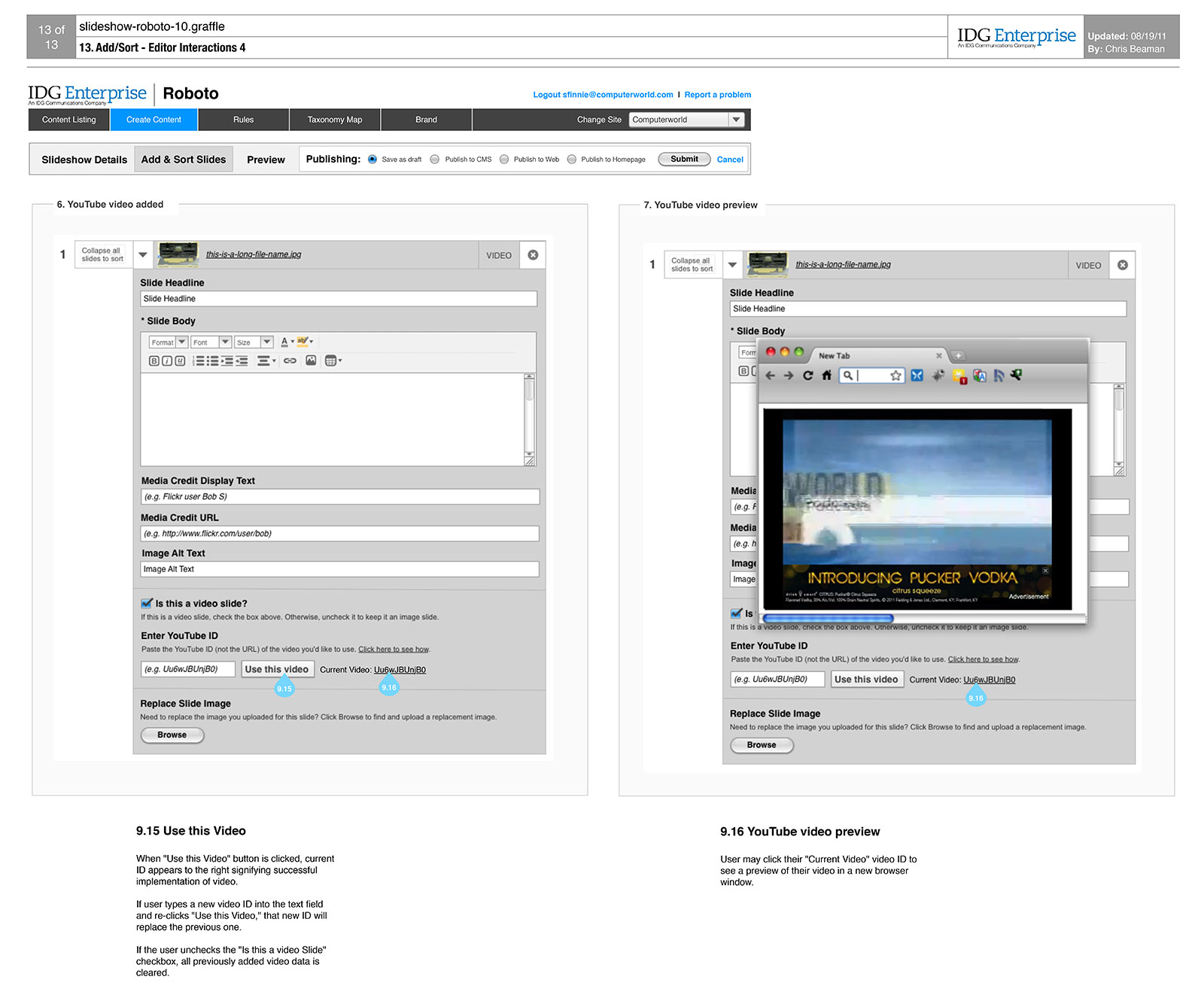Bookmark page with star in browser address bar

pyautogui.click(x=895, y=376)
